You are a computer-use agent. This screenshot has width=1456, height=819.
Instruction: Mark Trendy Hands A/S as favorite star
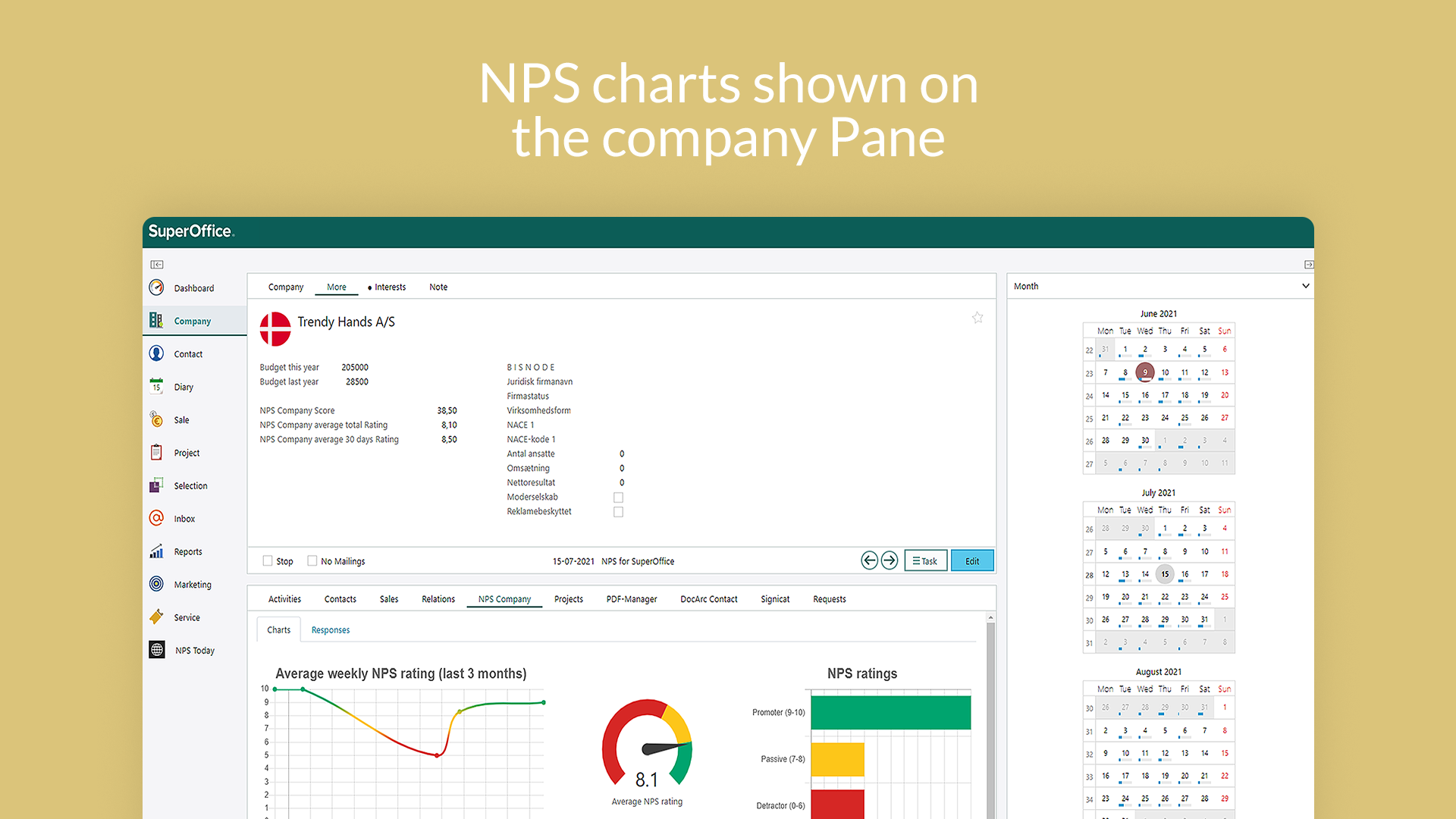[977, 318]
